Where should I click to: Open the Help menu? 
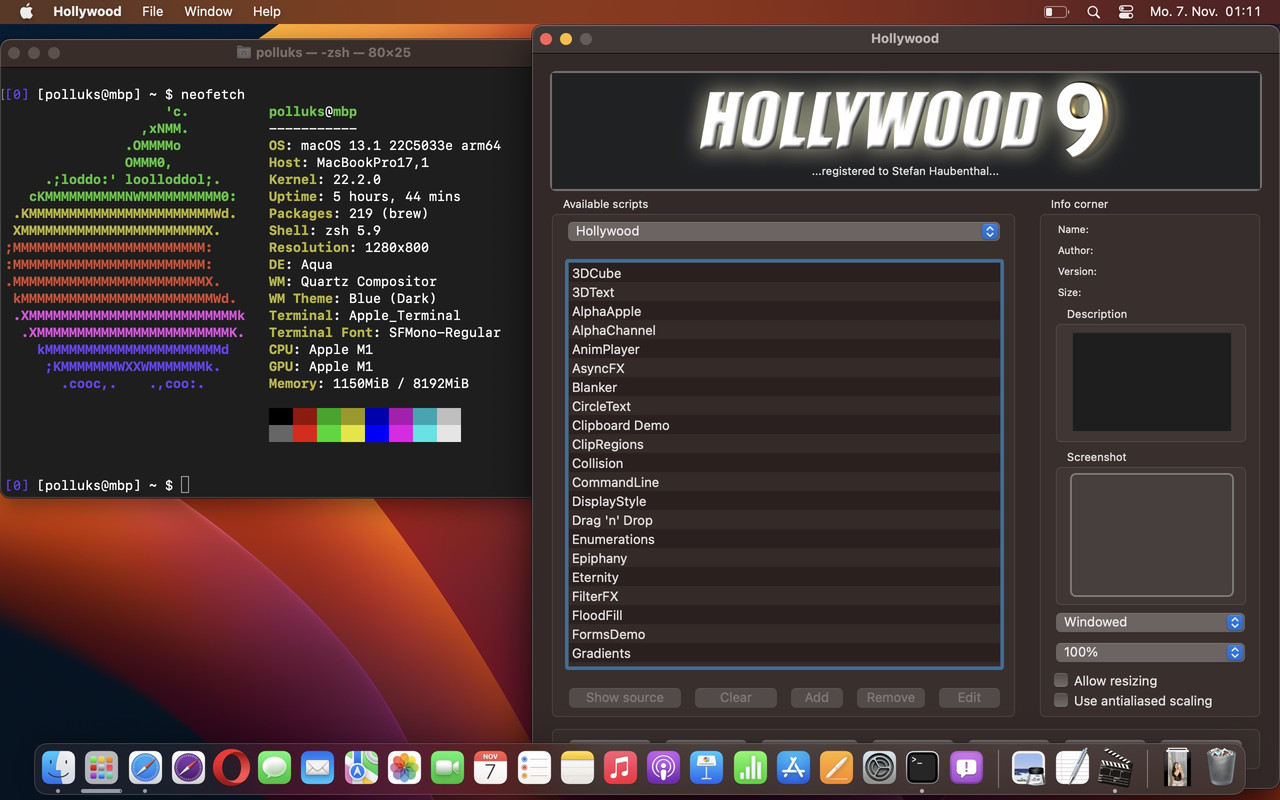coord(266,12)
